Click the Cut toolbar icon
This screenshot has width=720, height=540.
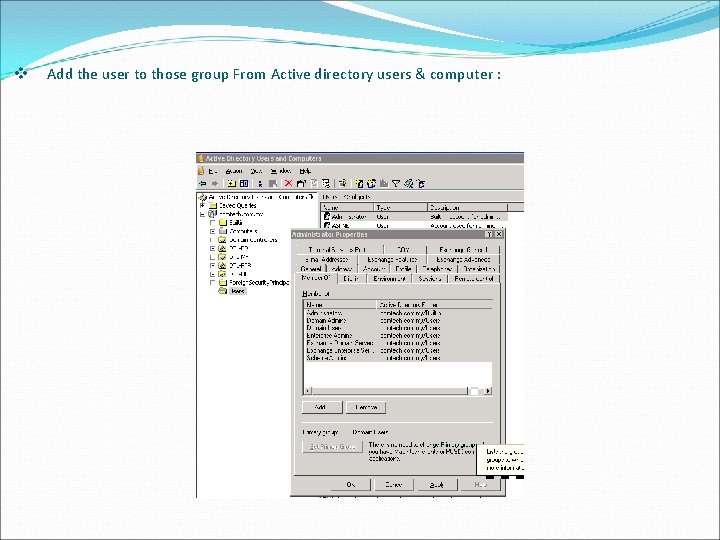point(260,184)
